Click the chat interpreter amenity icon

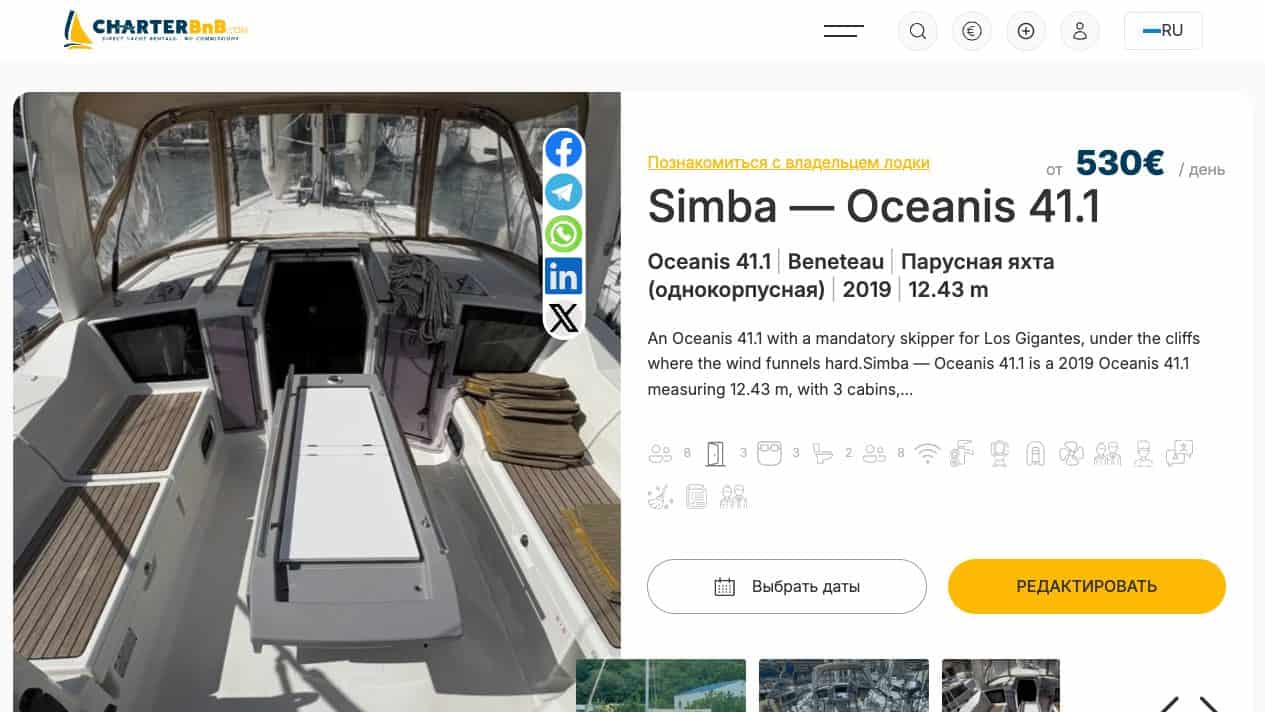[x=1179, y=452]
